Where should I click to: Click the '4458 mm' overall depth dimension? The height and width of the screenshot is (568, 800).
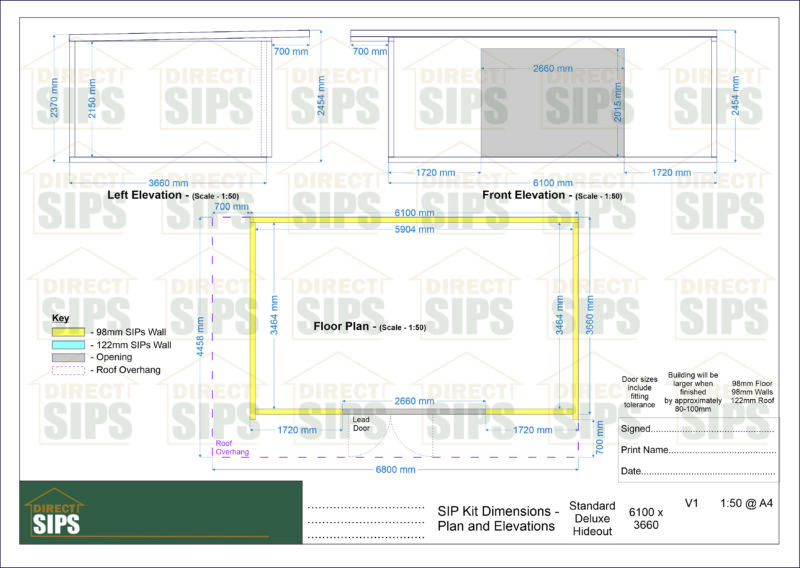[200, 337]
